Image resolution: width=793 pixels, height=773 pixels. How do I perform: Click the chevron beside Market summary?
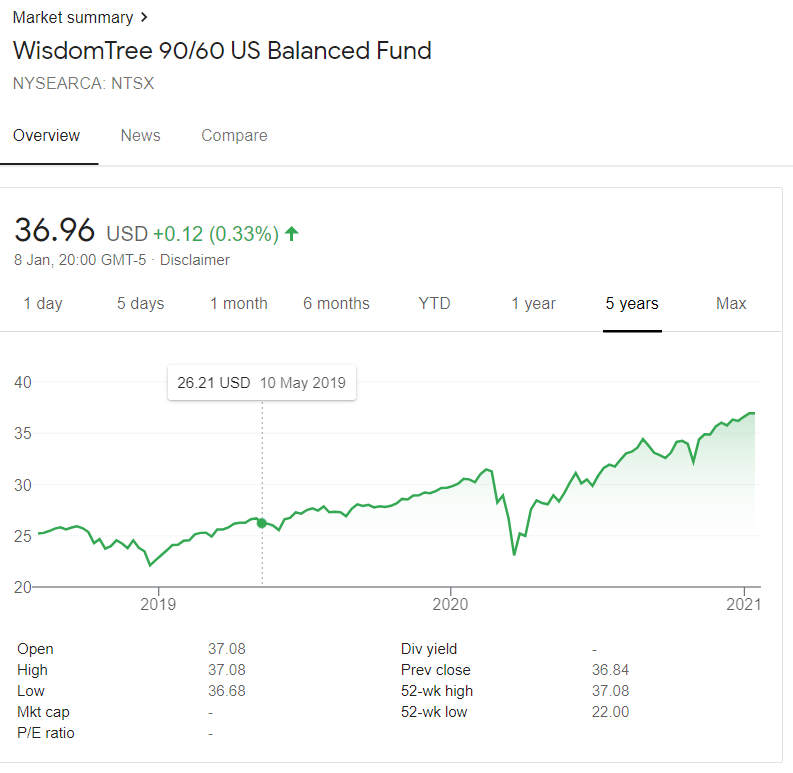pyautogui.click(x=144, y=17)
